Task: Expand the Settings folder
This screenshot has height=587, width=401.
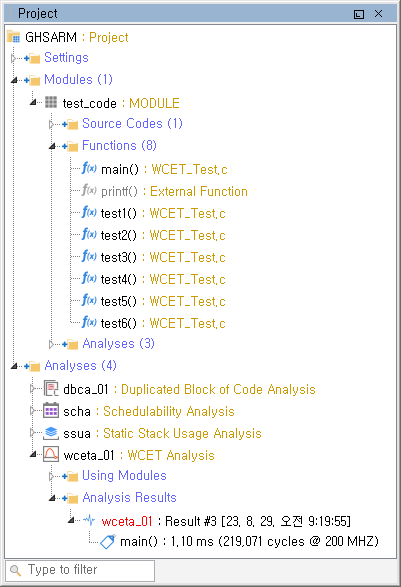Action: 13,58
